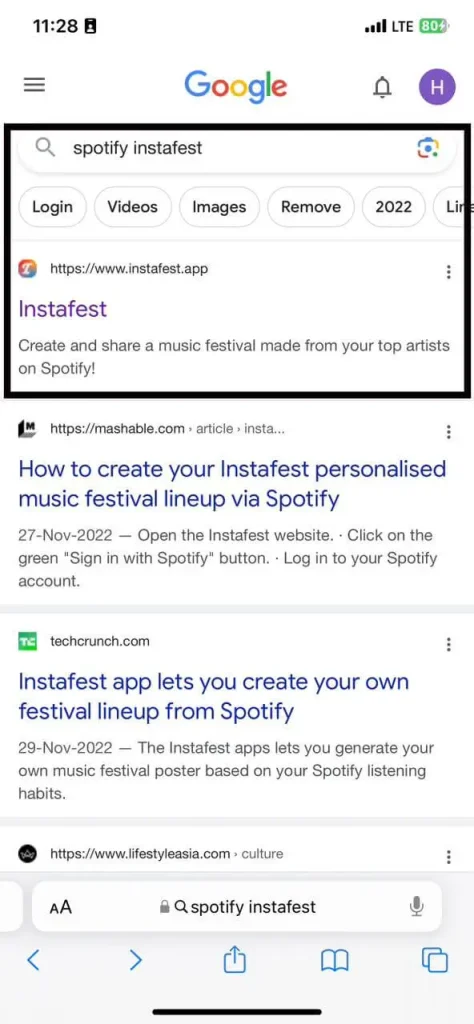Select the Images filter chip
The image size is (474, 1024).
point(219,207)
